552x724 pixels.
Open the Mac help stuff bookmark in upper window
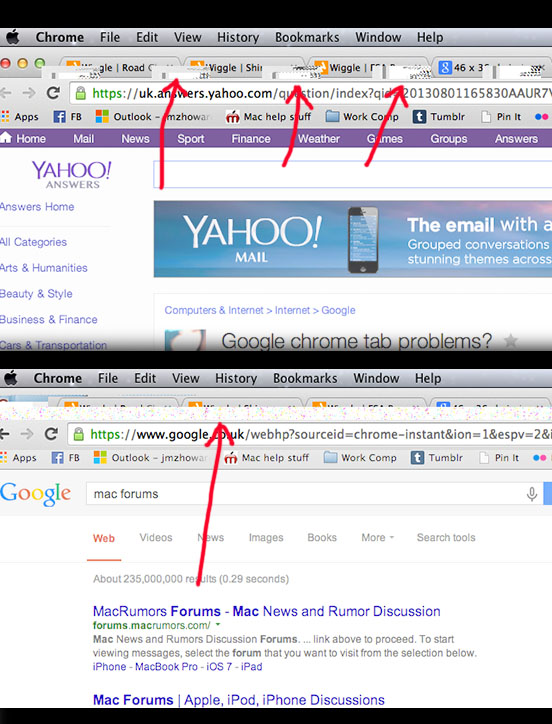pyautogui.click(x=268, y=117)
